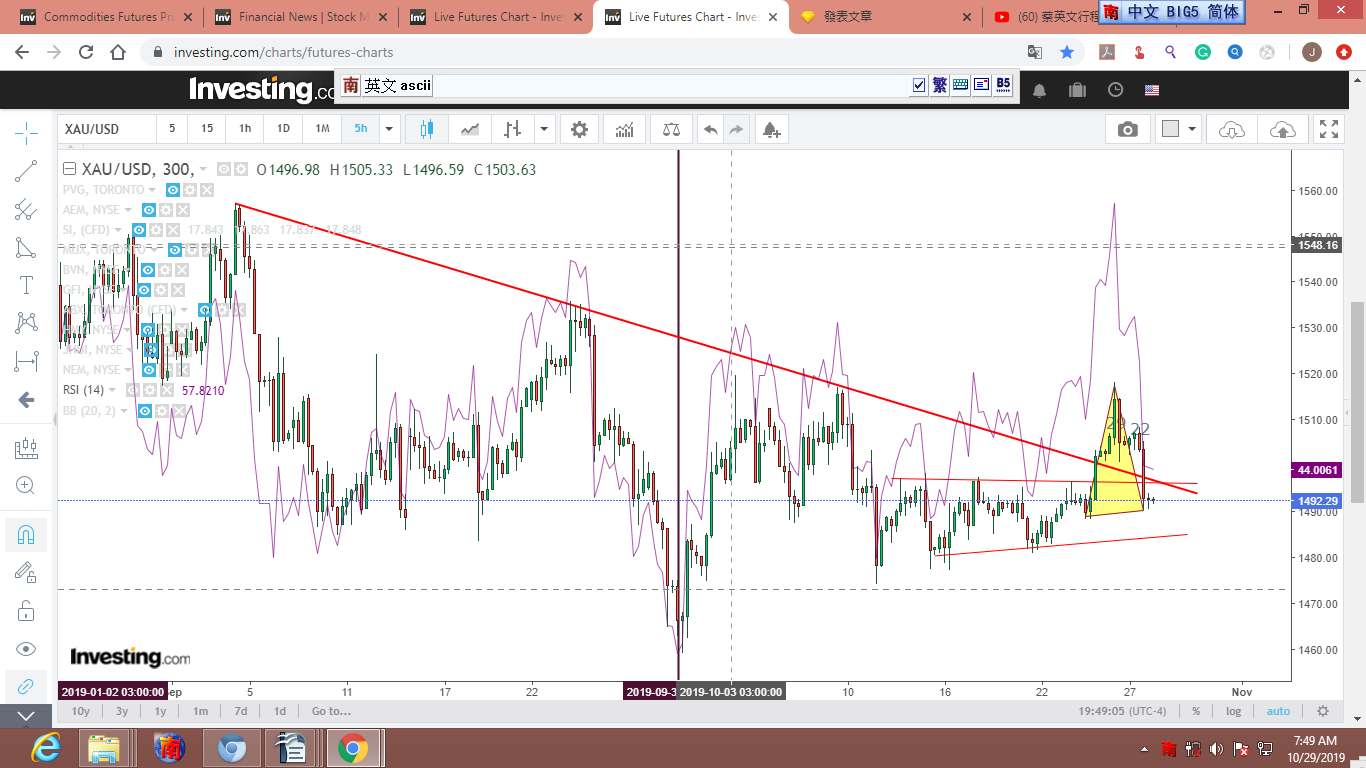The height and width of the screenshot is (768, 1366).
Task: Toggle magnet mode in left toolbar
Action: point(26,535)
